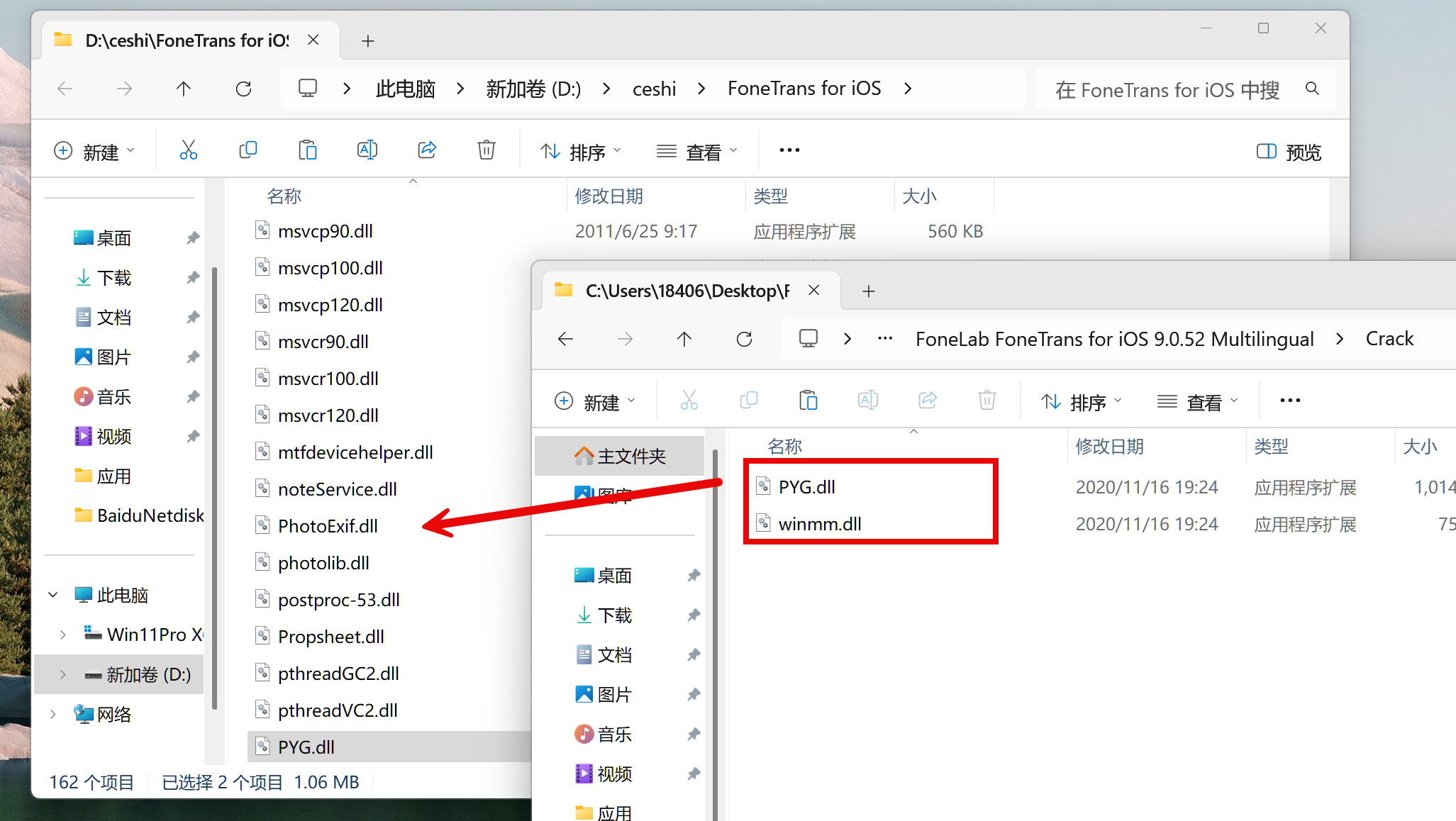1456x821 pixels.
Task: Click the Delete trash icon in the back window
Action: coord(486,150)
